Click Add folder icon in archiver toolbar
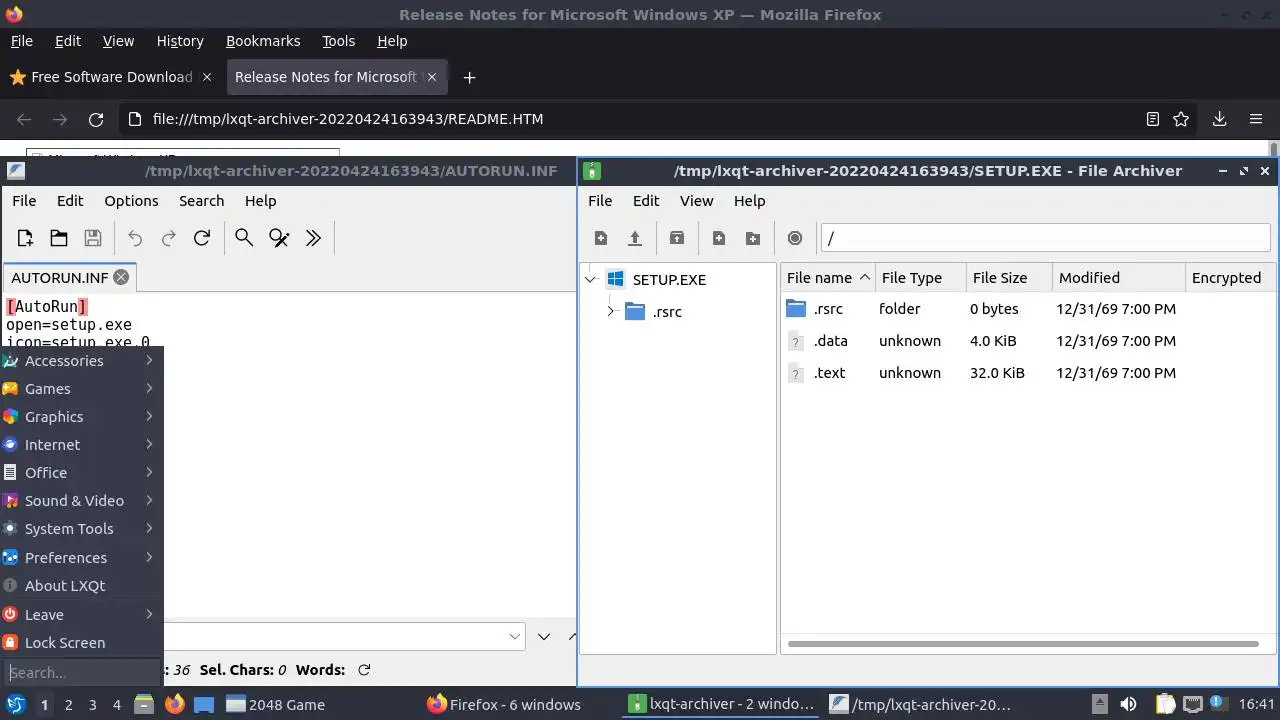Viewport: 1280px width, 720px height. (x=753, y=238)
